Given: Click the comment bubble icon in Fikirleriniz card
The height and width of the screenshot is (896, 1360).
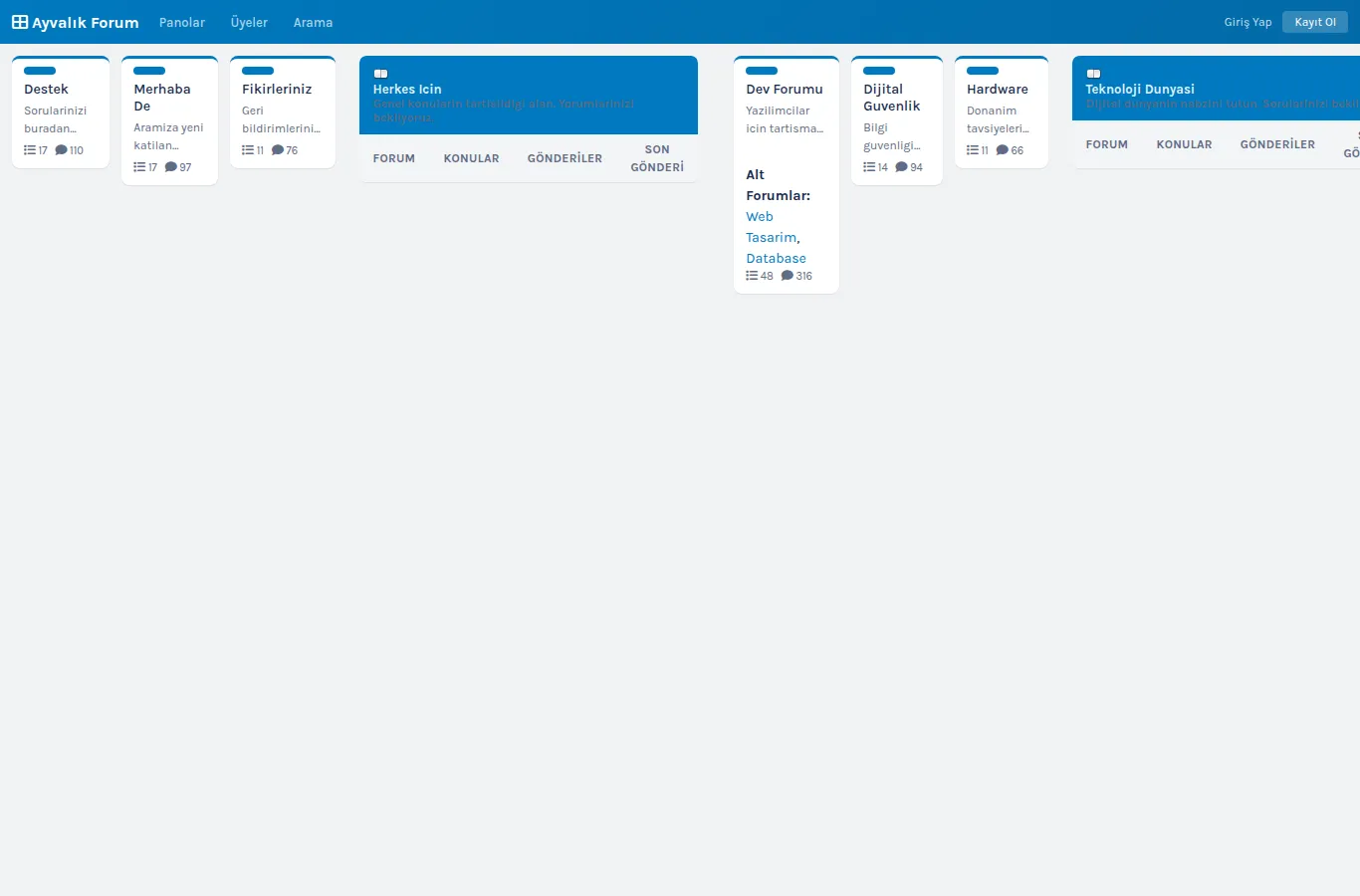Looking at the screenshot, I should pos(278,150).
